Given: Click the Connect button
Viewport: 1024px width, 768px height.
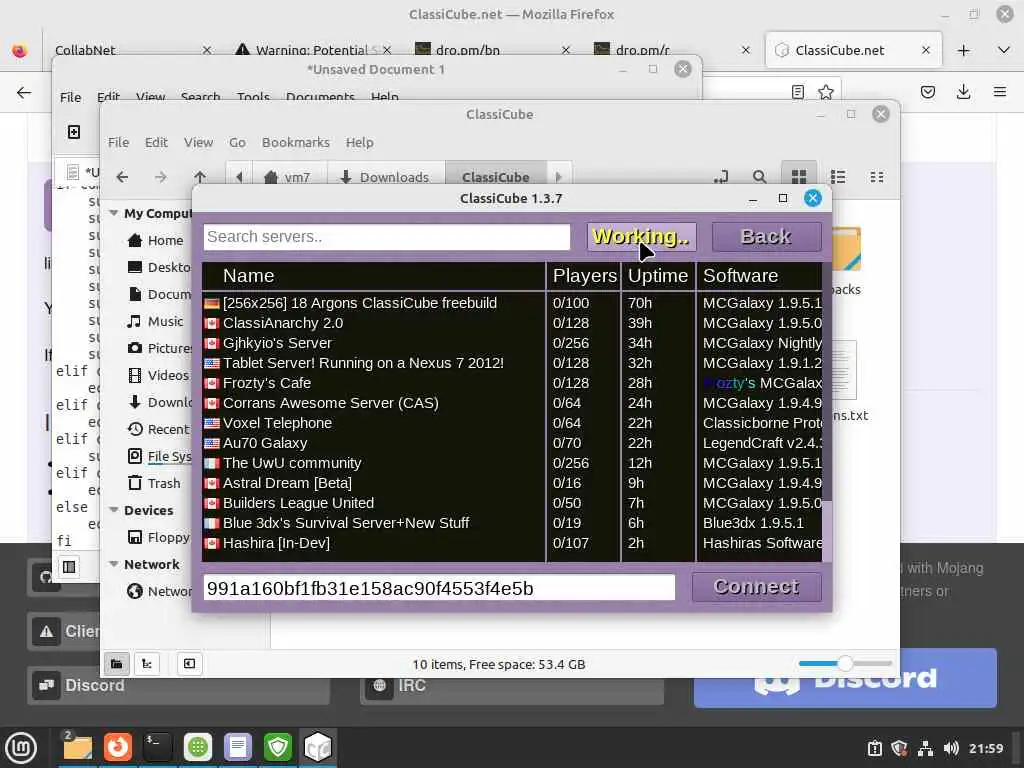Looking at the screenshot, I should (x=756, y=587).
